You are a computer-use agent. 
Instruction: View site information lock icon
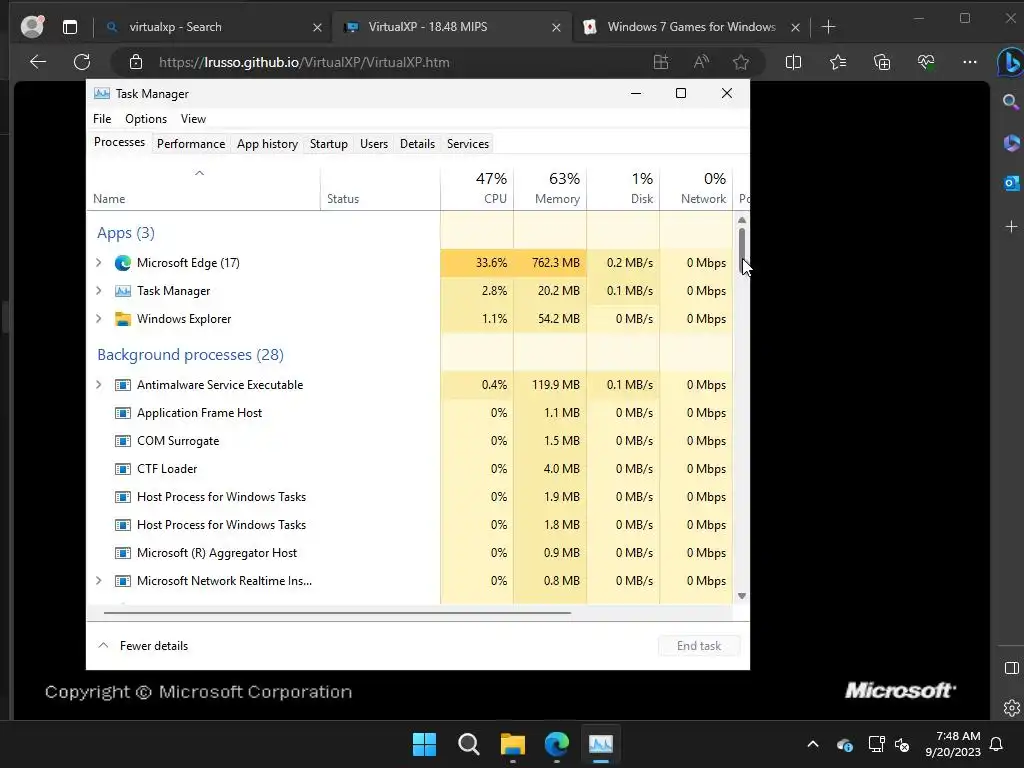[136, 62]
